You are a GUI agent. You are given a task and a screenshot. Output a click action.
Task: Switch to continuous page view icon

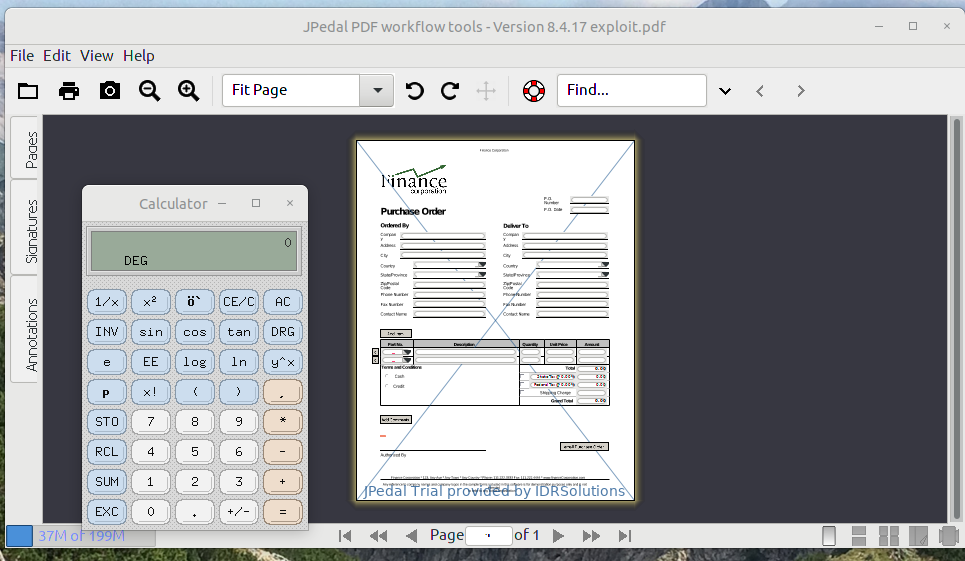click(859, 536)
